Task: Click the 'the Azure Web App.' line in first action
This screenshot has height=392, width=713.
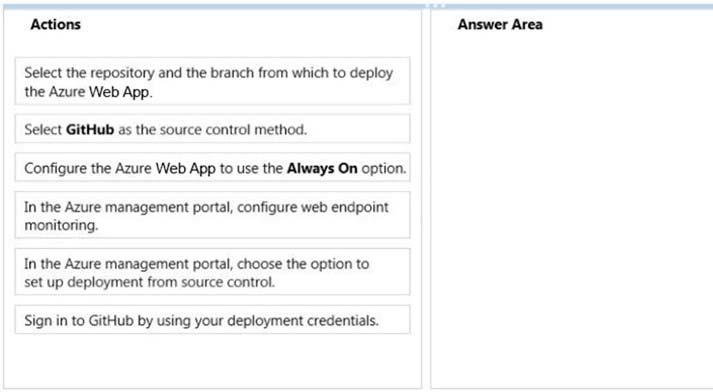Action: pyautogui.click(x=88, y=92)
